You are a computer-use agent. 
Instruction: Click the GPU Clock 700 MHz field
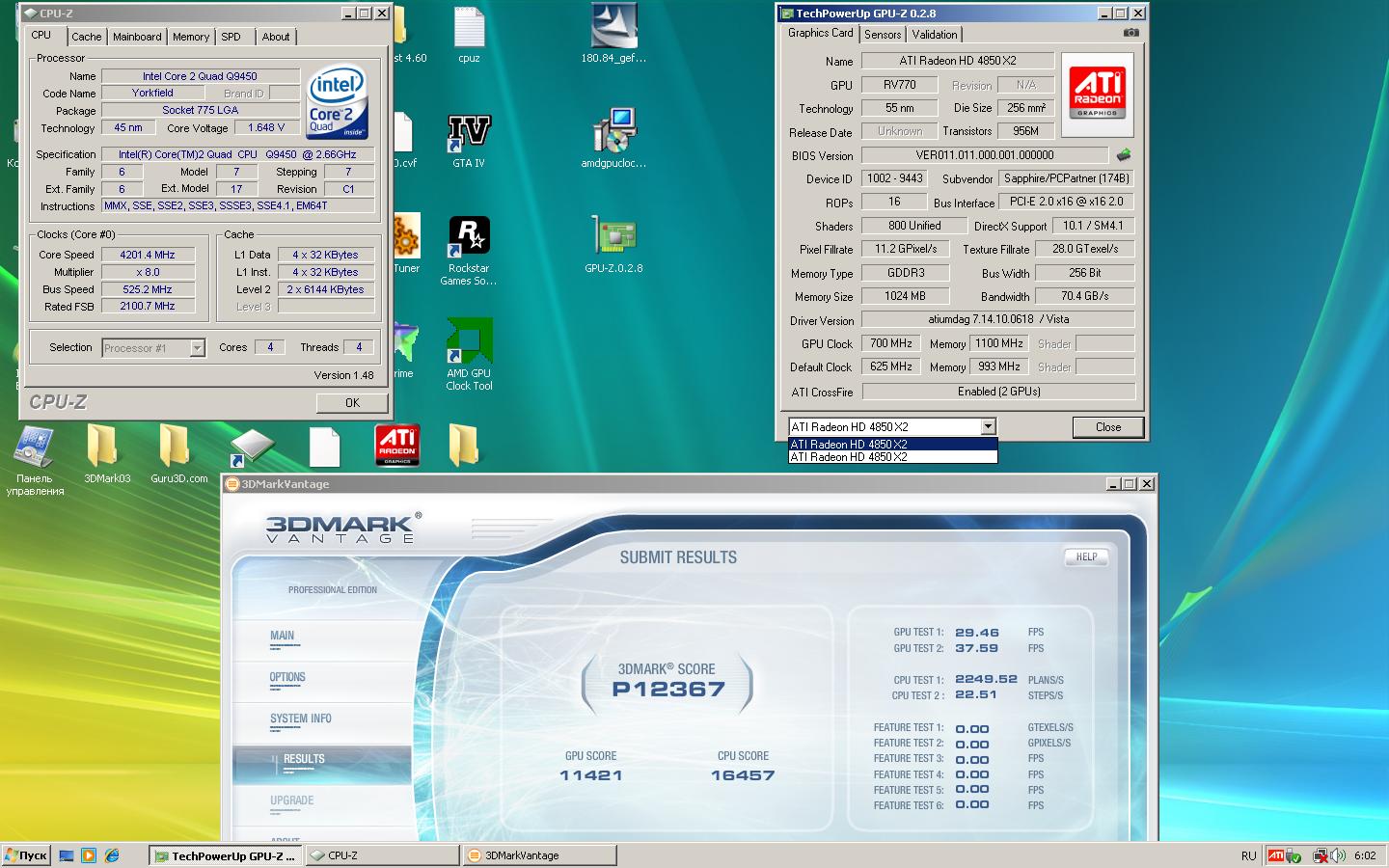pyautogui.click(x=890, y=343)
